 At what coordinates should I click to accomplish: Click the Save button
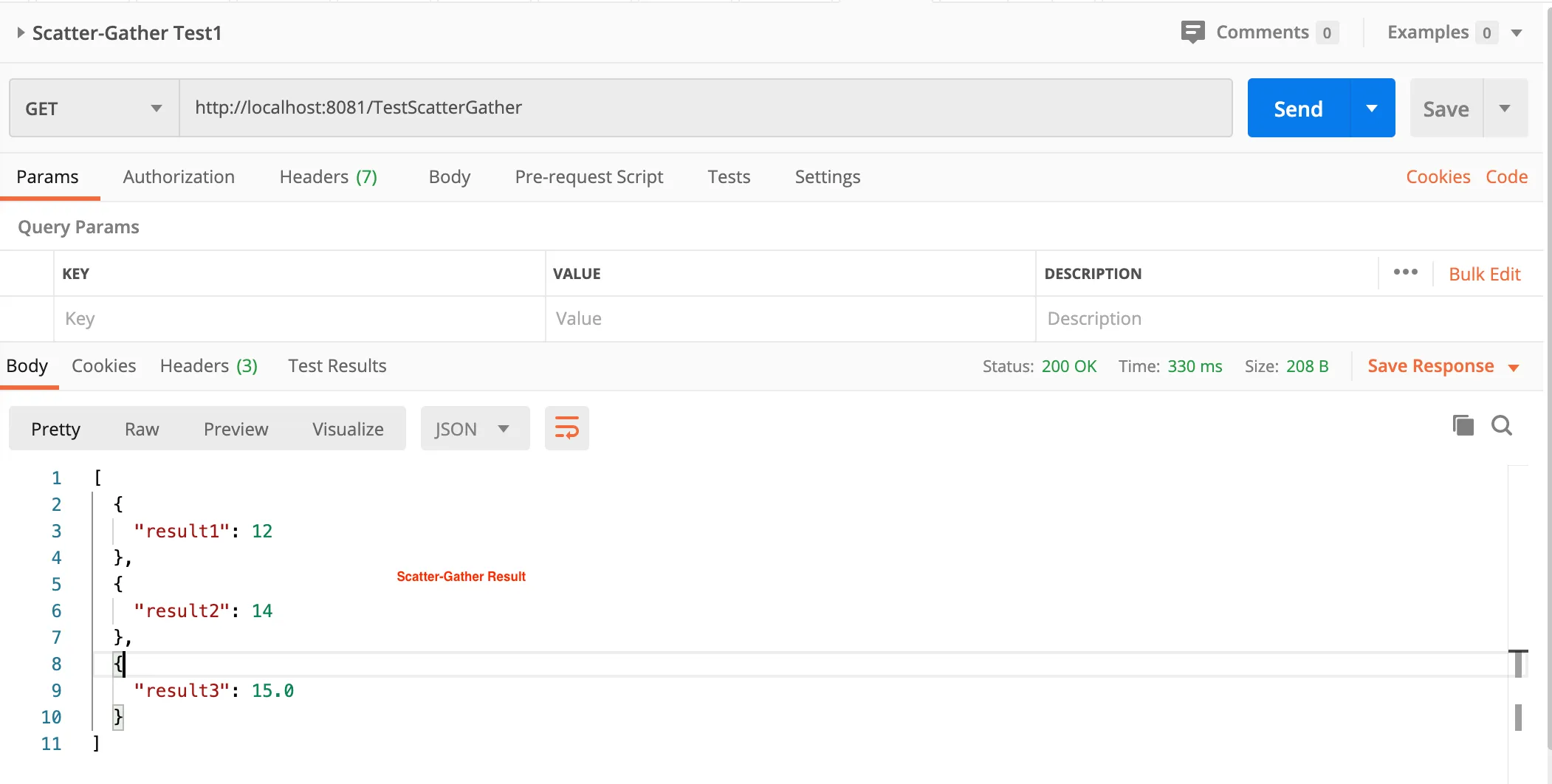(x=1446, y=109)
